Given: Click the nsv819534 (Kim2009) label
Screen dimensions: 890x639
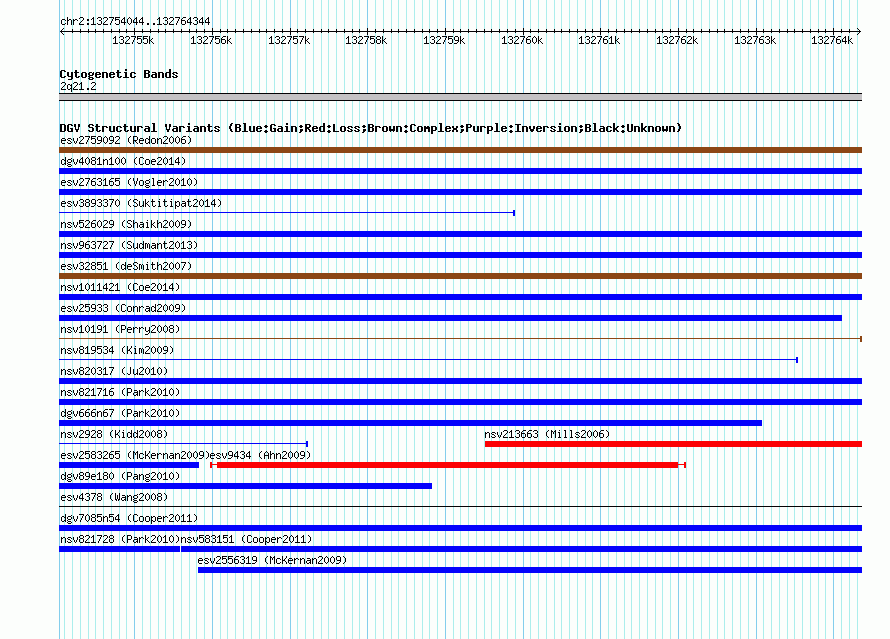Looking at the screenshot, I should coord(117,350).
